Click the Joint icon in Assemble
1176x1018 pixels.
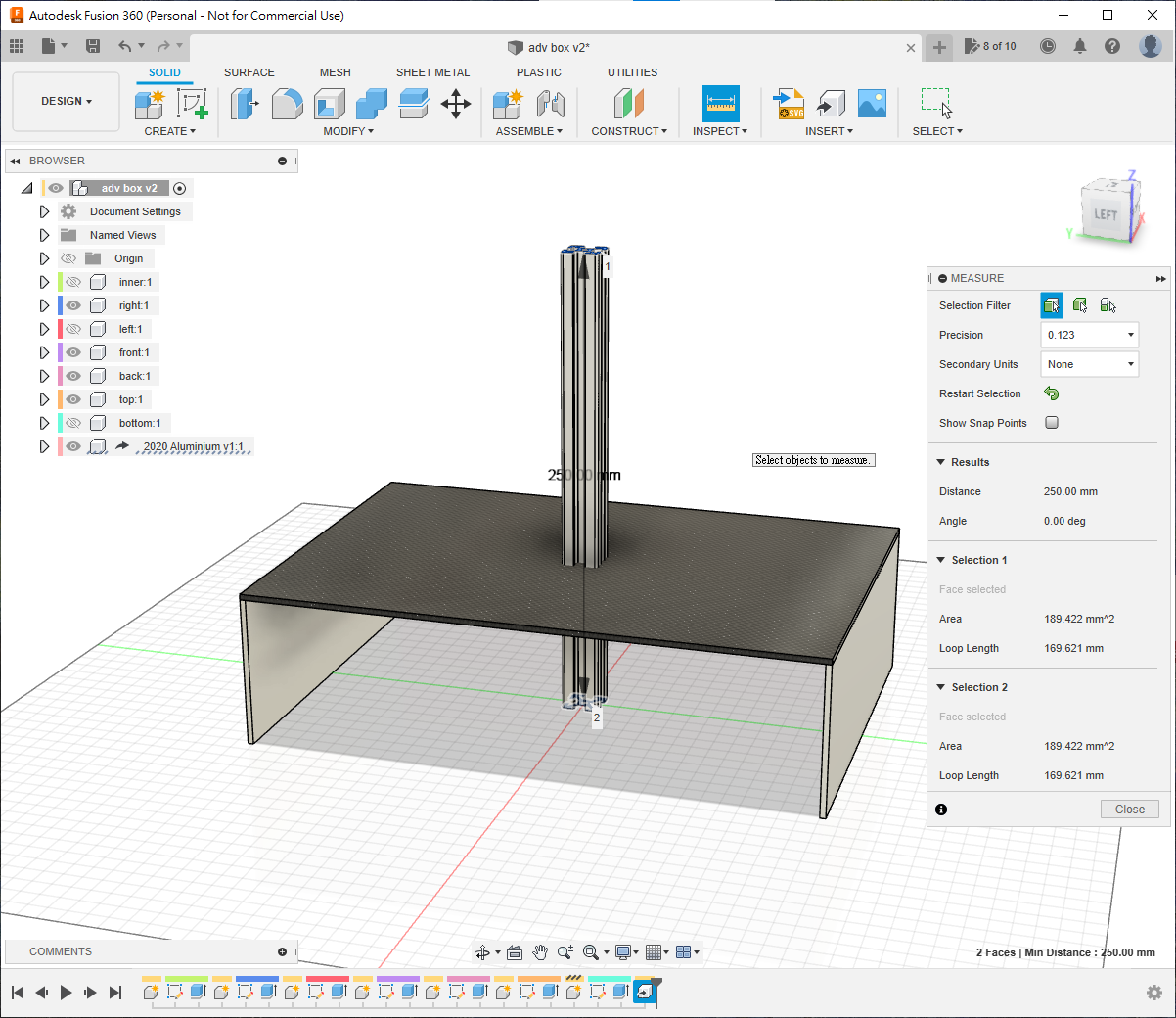[x=551, y=103]
